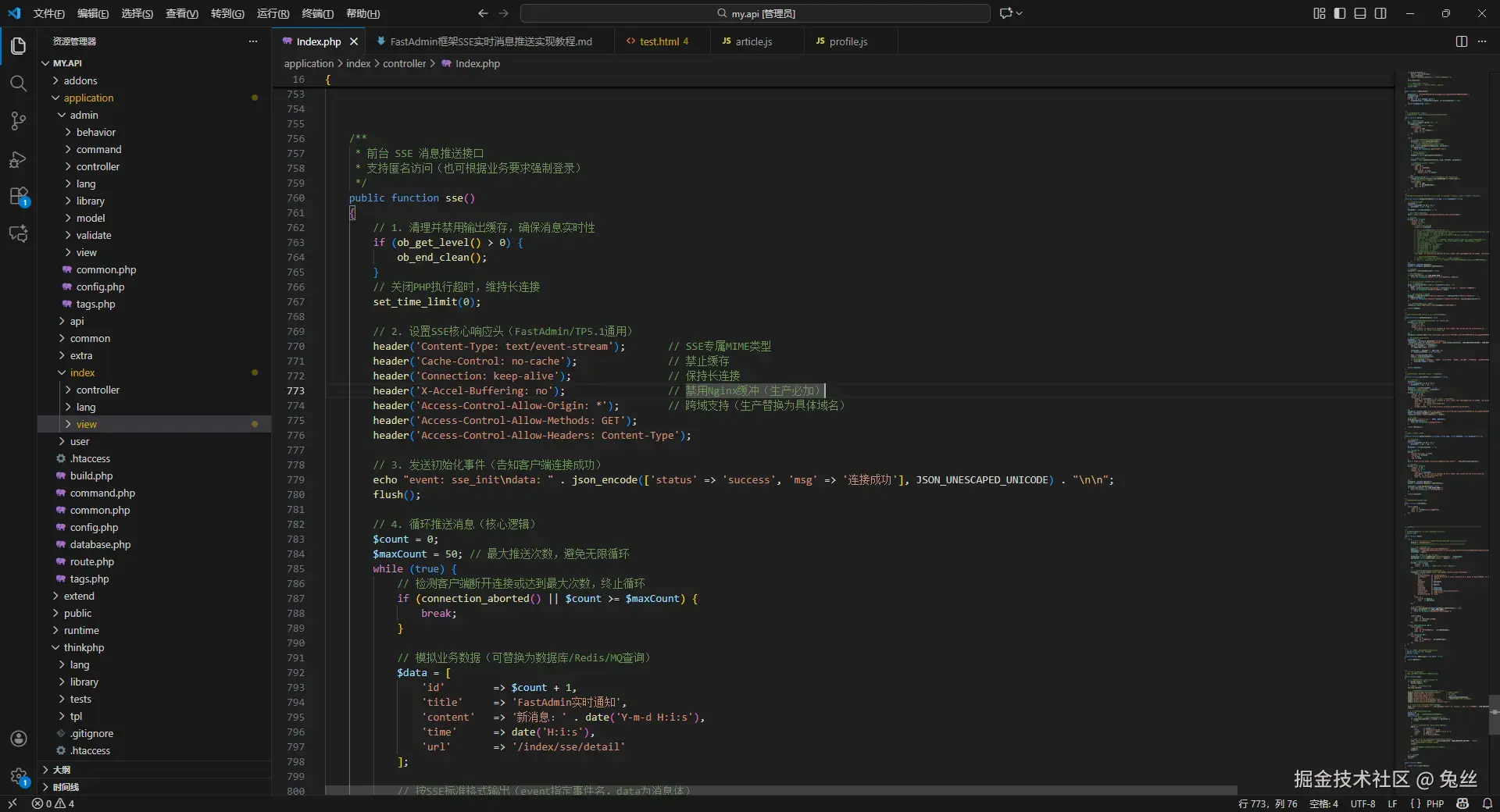The height and width of the screenshot is (812, 1500).
Task: Click the command center search field
Action: tap(755, 13)
